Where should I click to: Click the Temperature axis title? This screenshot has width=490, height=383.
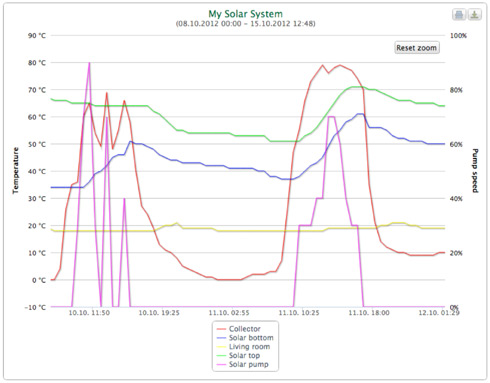(16, 170)
